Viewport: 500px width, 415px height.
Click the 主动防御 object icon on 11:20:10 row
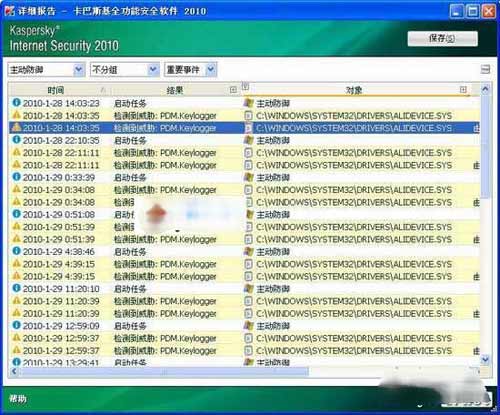(248, 288)
